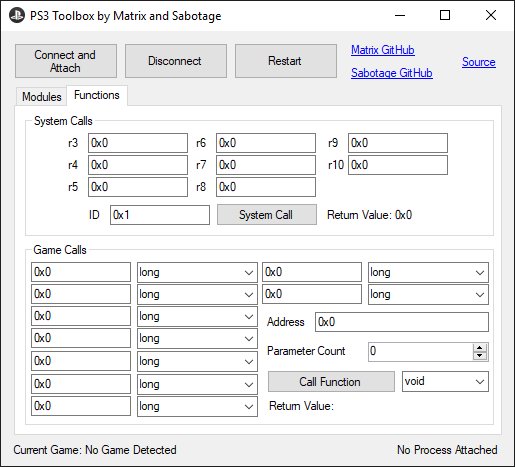The image size is (515, 467).
Task: Focus the r8 register field
Action: point(266,187)
